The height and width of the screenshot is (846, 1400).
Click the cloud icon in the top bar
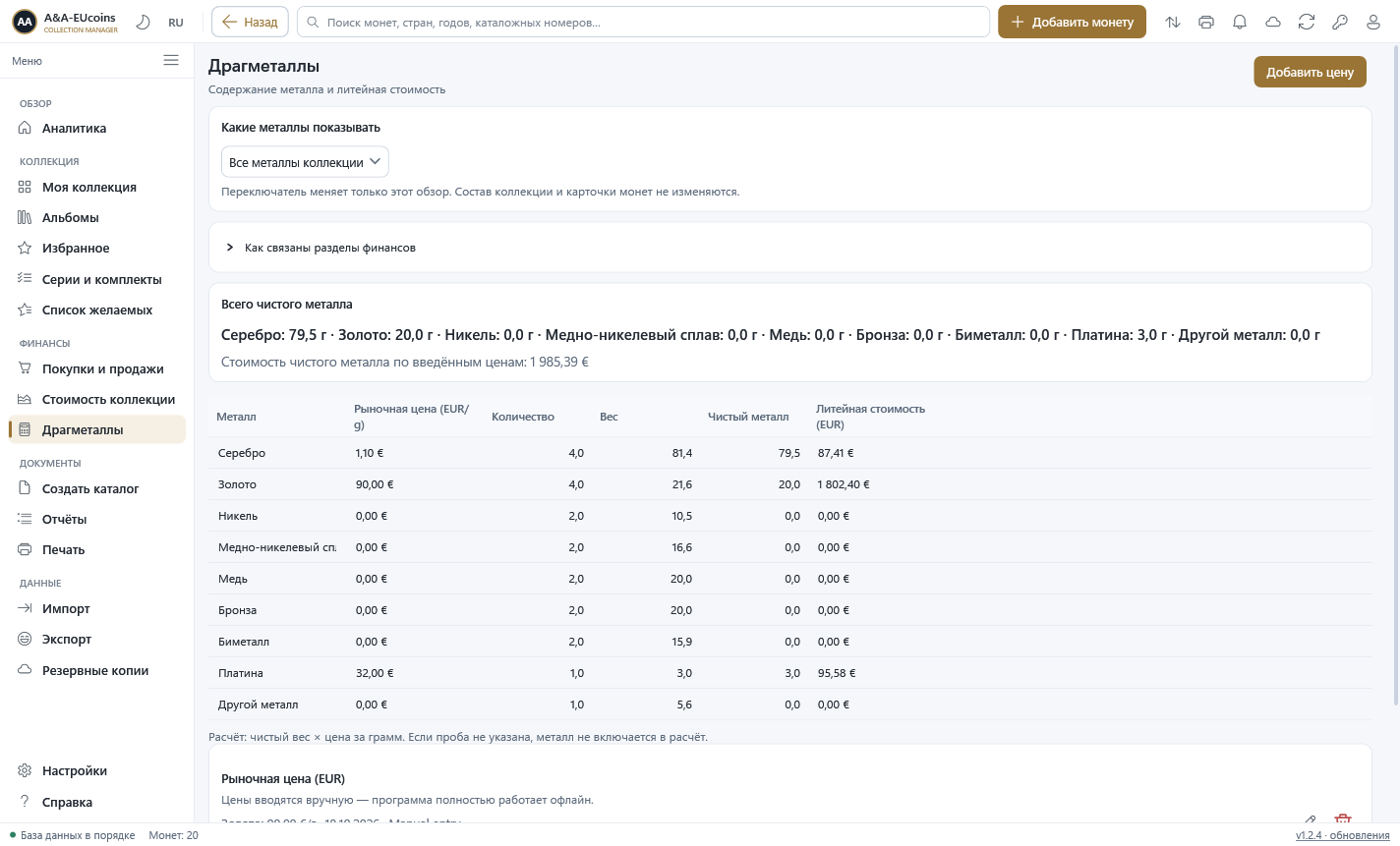[1273, 22]
